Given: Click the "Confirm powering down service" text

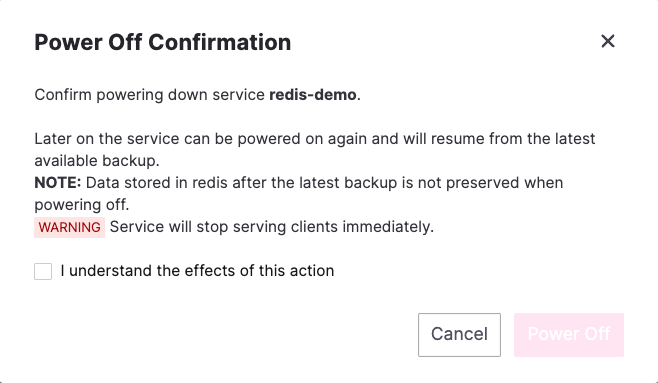Looking at the screenshot, I should tap(149, 95).
